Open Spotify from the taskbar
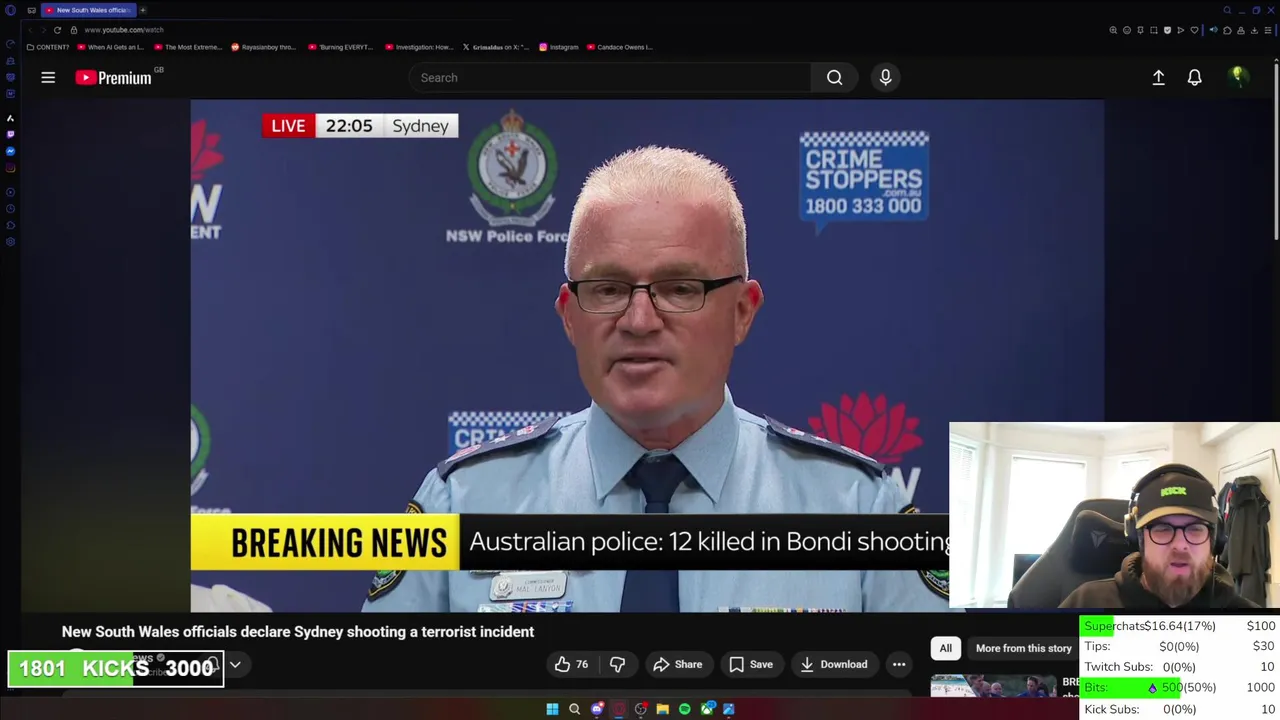The height and width of the screenshot is (720, 1280). 684,709
